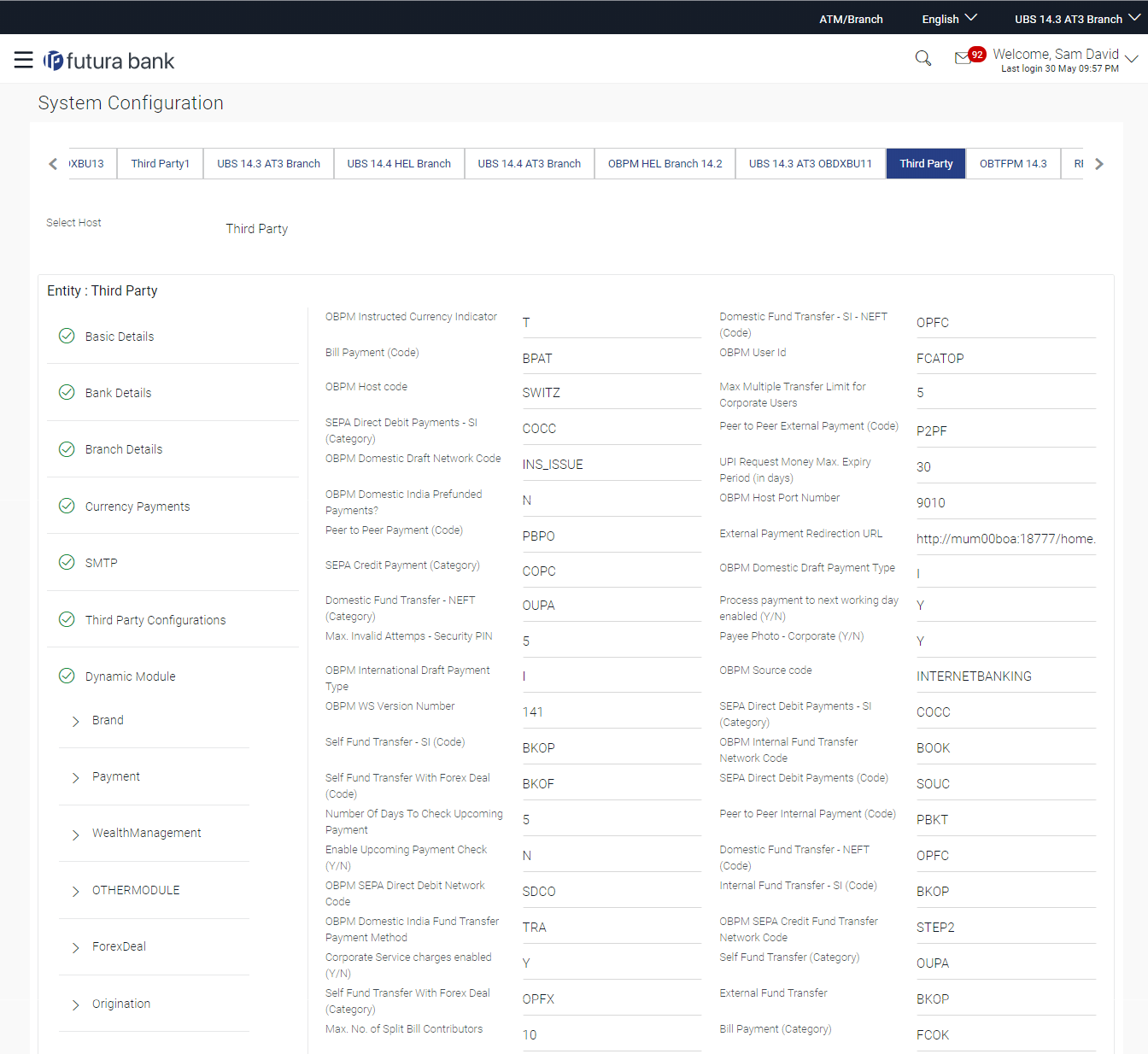
Task: Click OBPM WS Version Number value 141
Action: pos(612,712)
